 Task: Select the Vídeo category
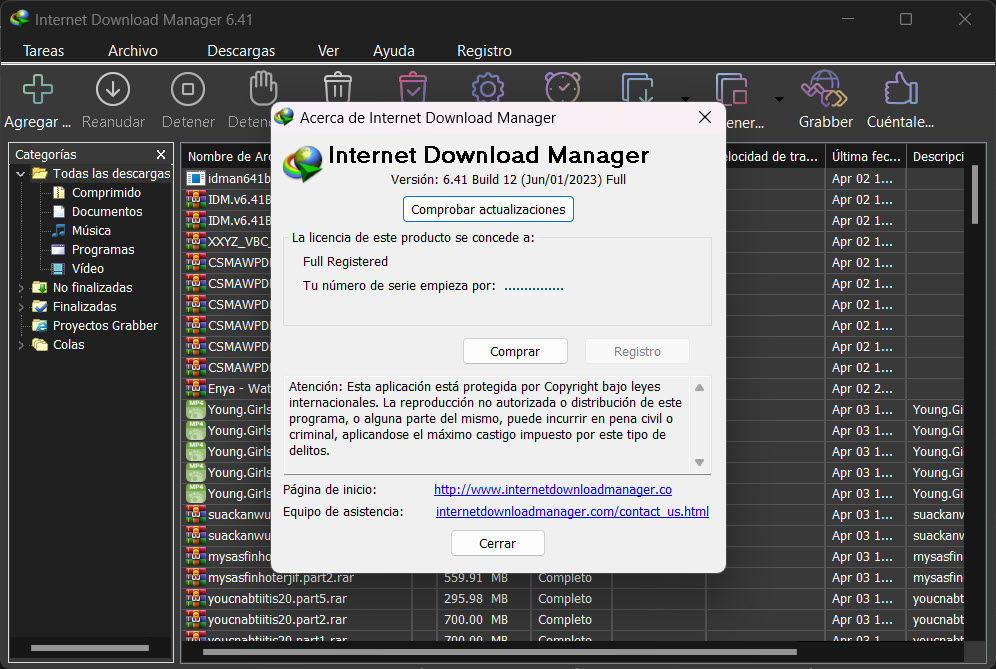[88, 269]
